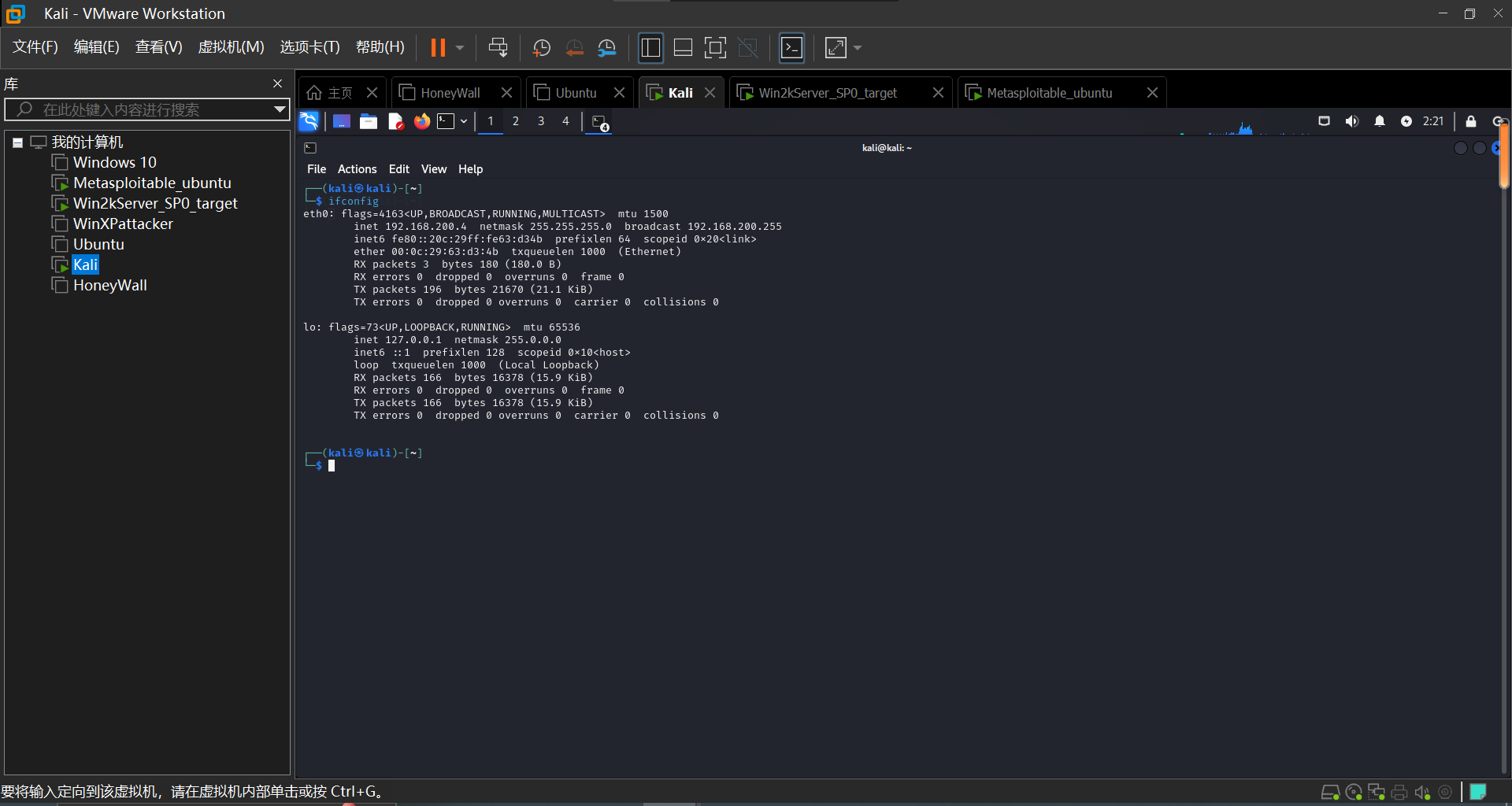Open the file manager from Kali panel

coord(369,121)
